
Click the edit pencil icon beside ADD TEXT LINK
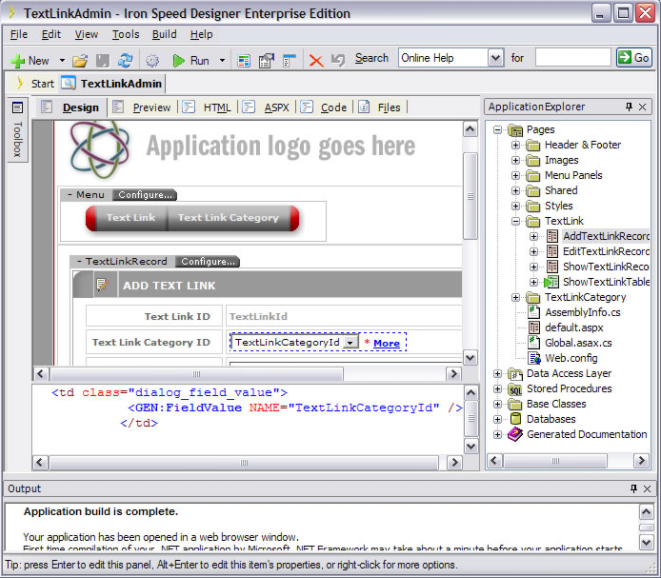click(x=102, y=285)
